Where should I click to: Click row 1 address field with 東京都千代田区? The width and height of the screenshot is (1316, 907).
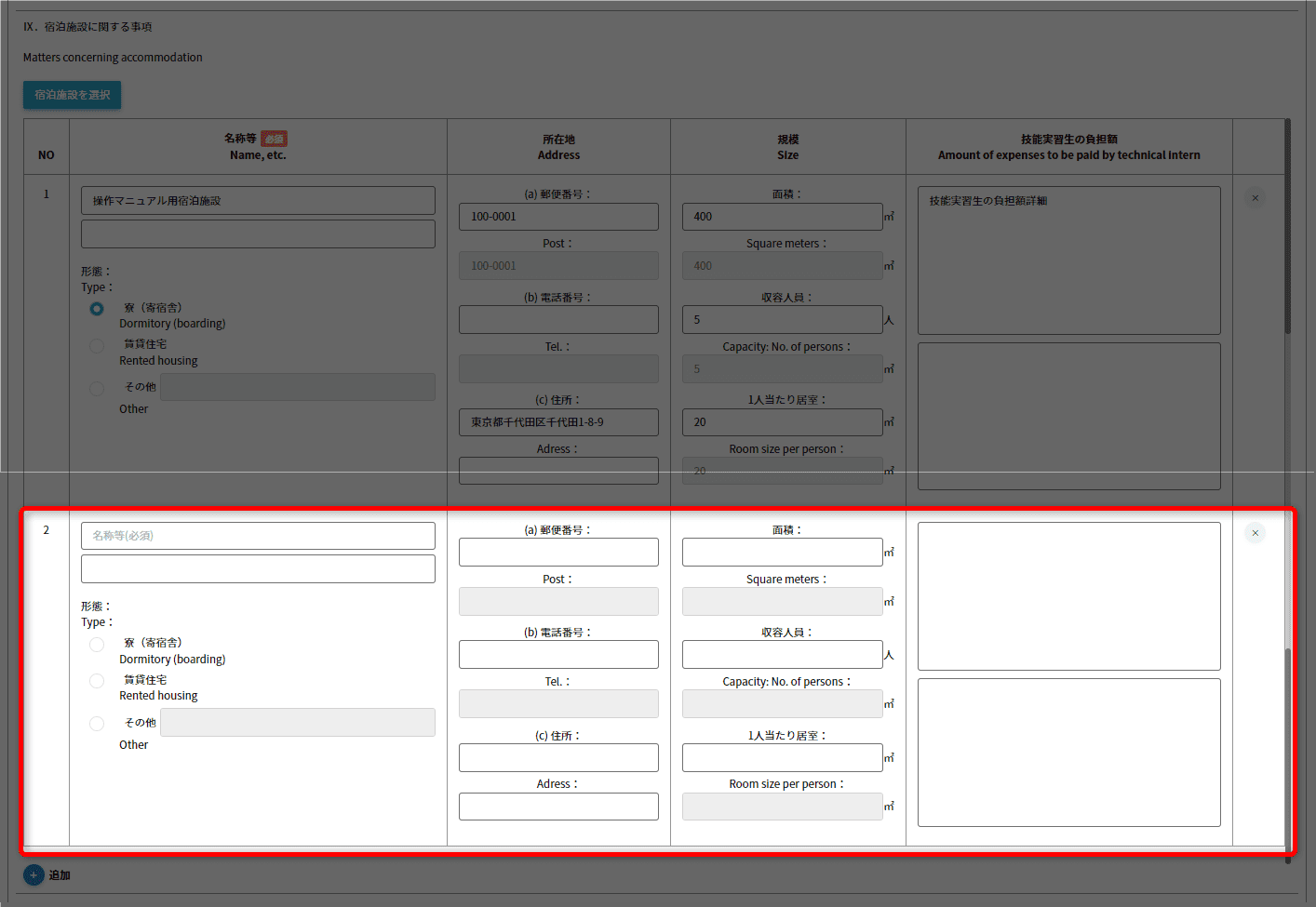558,422
